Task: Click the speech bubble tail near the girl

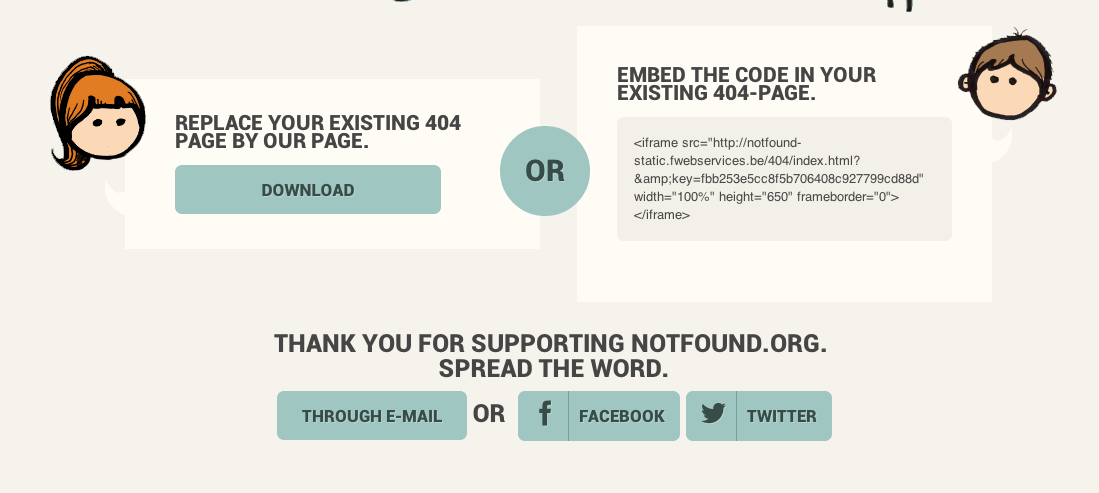Action: point(114,198)
